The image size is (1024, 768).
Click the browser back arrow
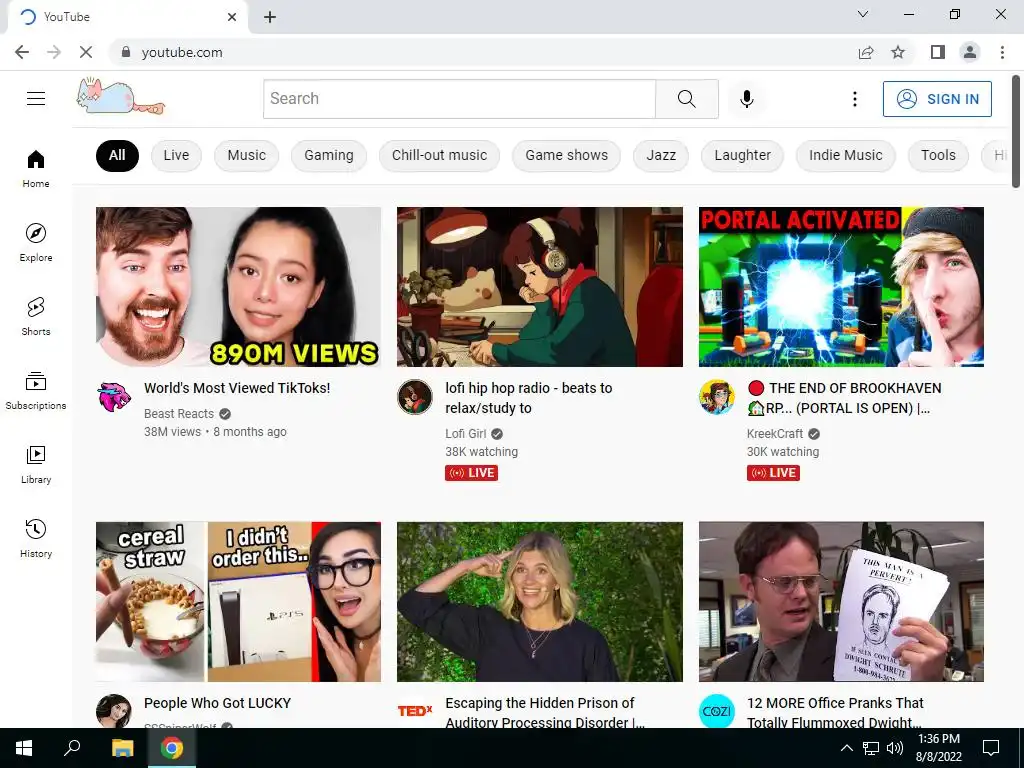coord(22,52)
